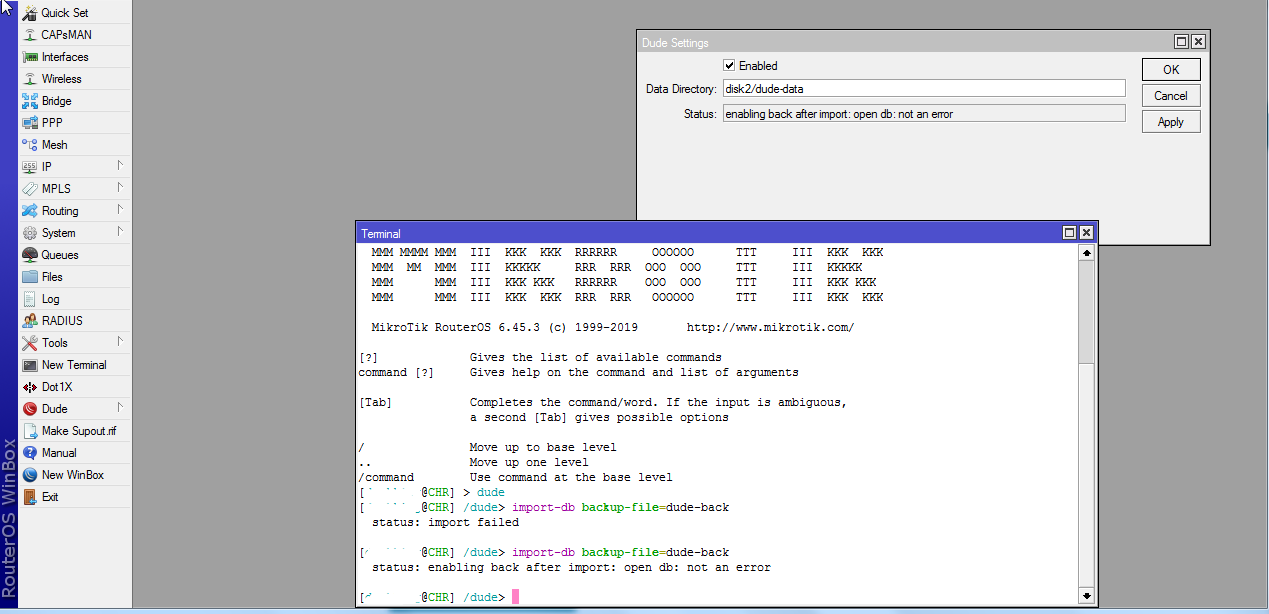Screen dimensions: 1269x614
Task: Open CAPsMAN from the sidebar icon
Action: [30, 35]
